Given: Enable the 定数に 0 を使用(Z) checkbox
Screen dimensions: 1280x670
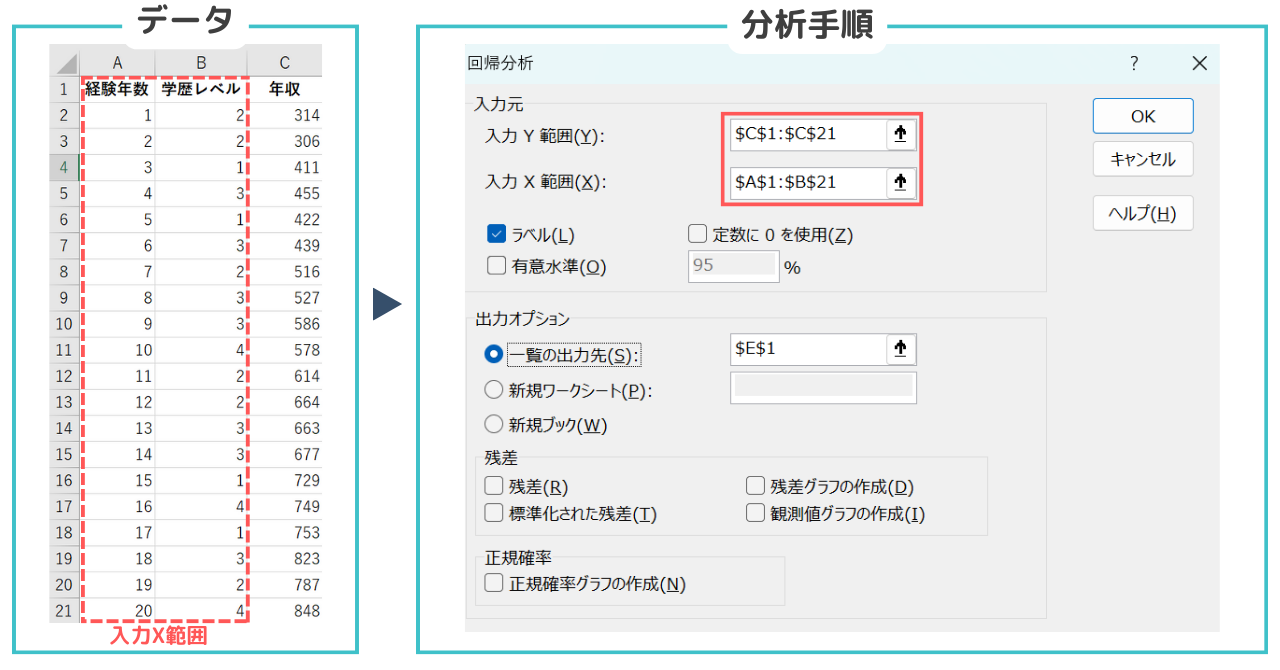Looking at the screenshot, I should point(698,234).
